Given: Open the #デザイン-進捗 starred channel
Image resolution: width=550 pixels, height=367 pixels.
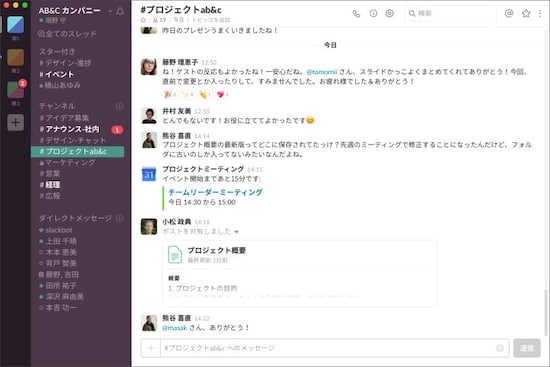Looking at the screenshot, I should point(65,63).
